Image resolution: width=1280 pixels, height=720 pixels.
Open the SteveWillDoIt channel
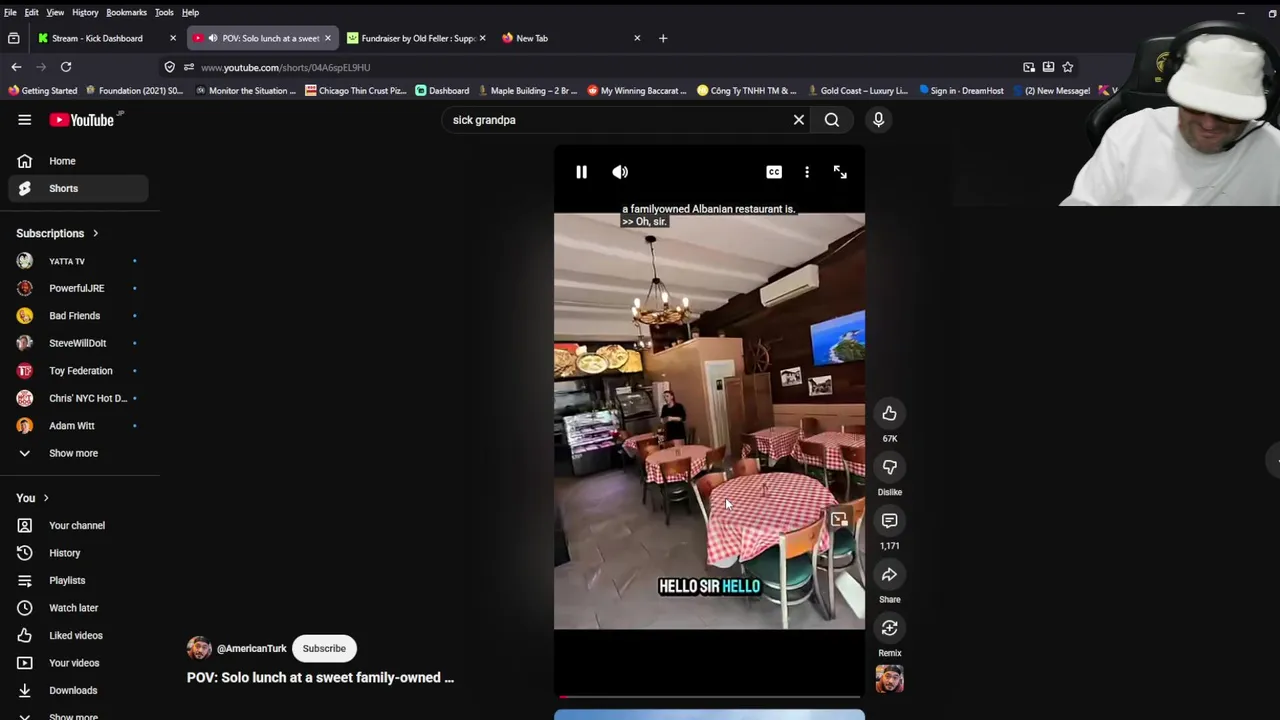tap(78, 343)
